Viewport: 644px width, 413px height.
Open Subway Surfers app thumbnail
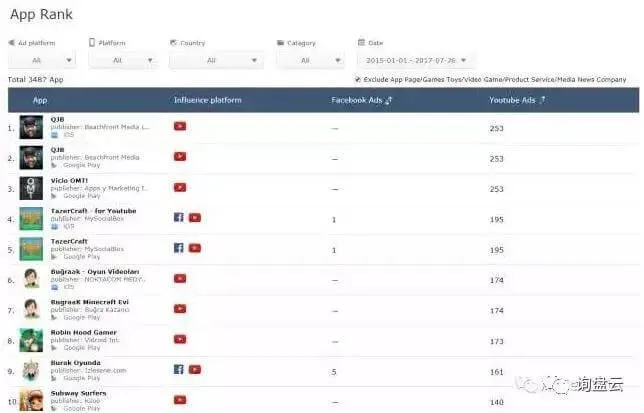(31, 400)
